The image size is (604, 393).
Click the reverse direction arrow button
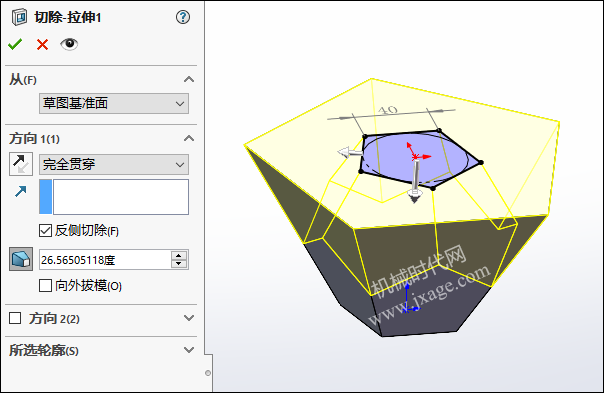(21, 164)
